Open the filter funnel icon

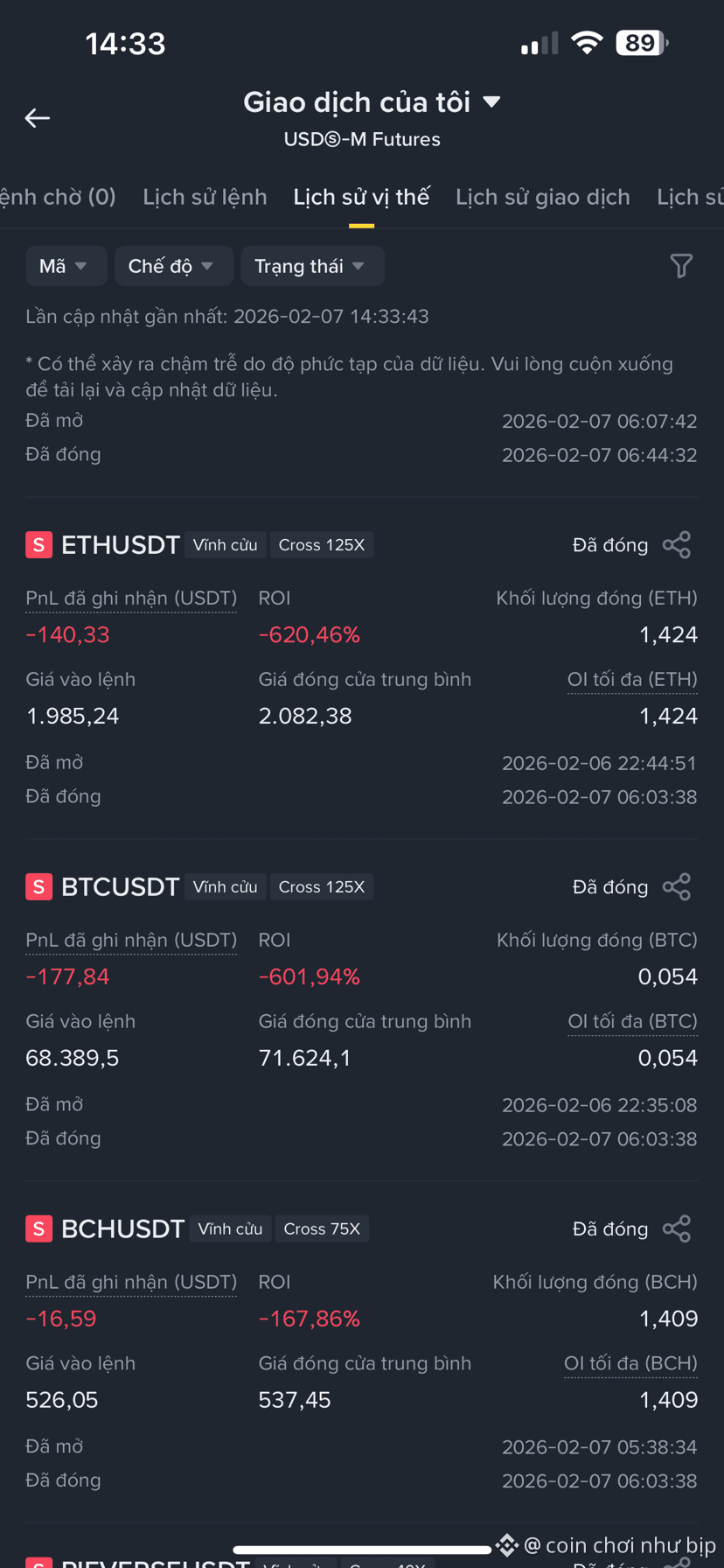[x=680, y=266]
